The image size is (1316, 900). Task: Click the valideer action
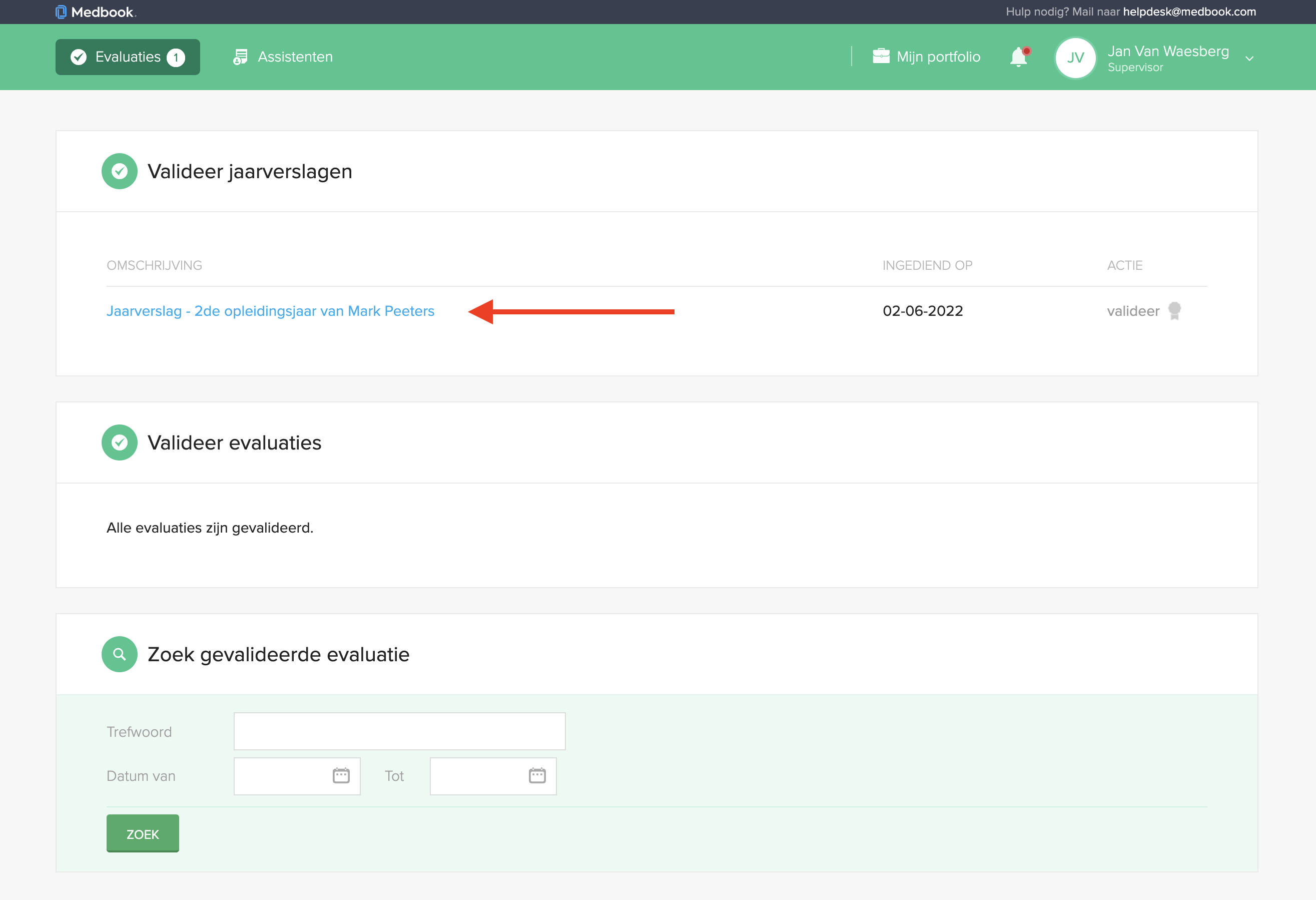(x=1133, y=311)
